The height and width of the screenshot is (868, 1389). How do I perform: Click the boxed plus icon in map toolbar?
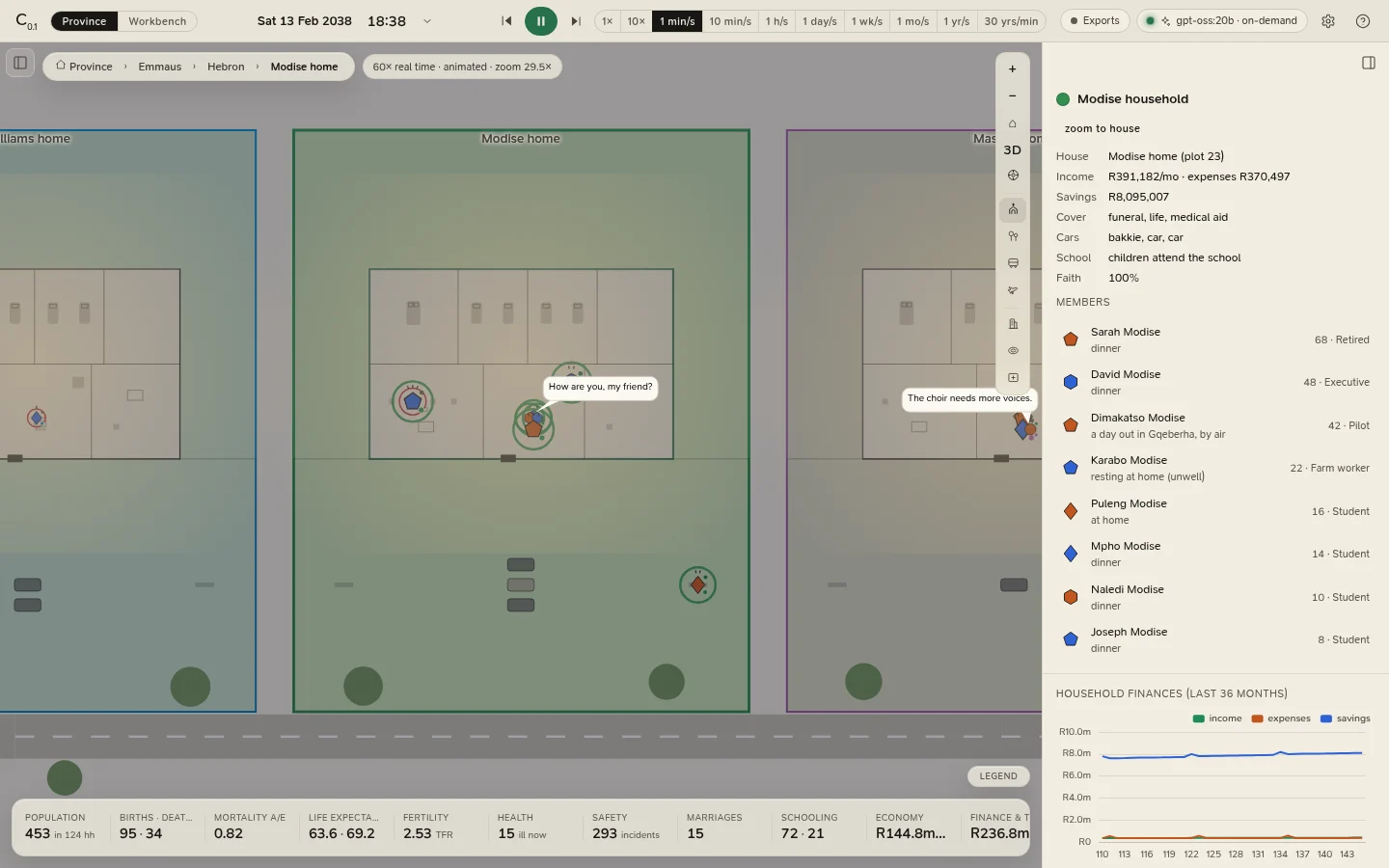1013,378
